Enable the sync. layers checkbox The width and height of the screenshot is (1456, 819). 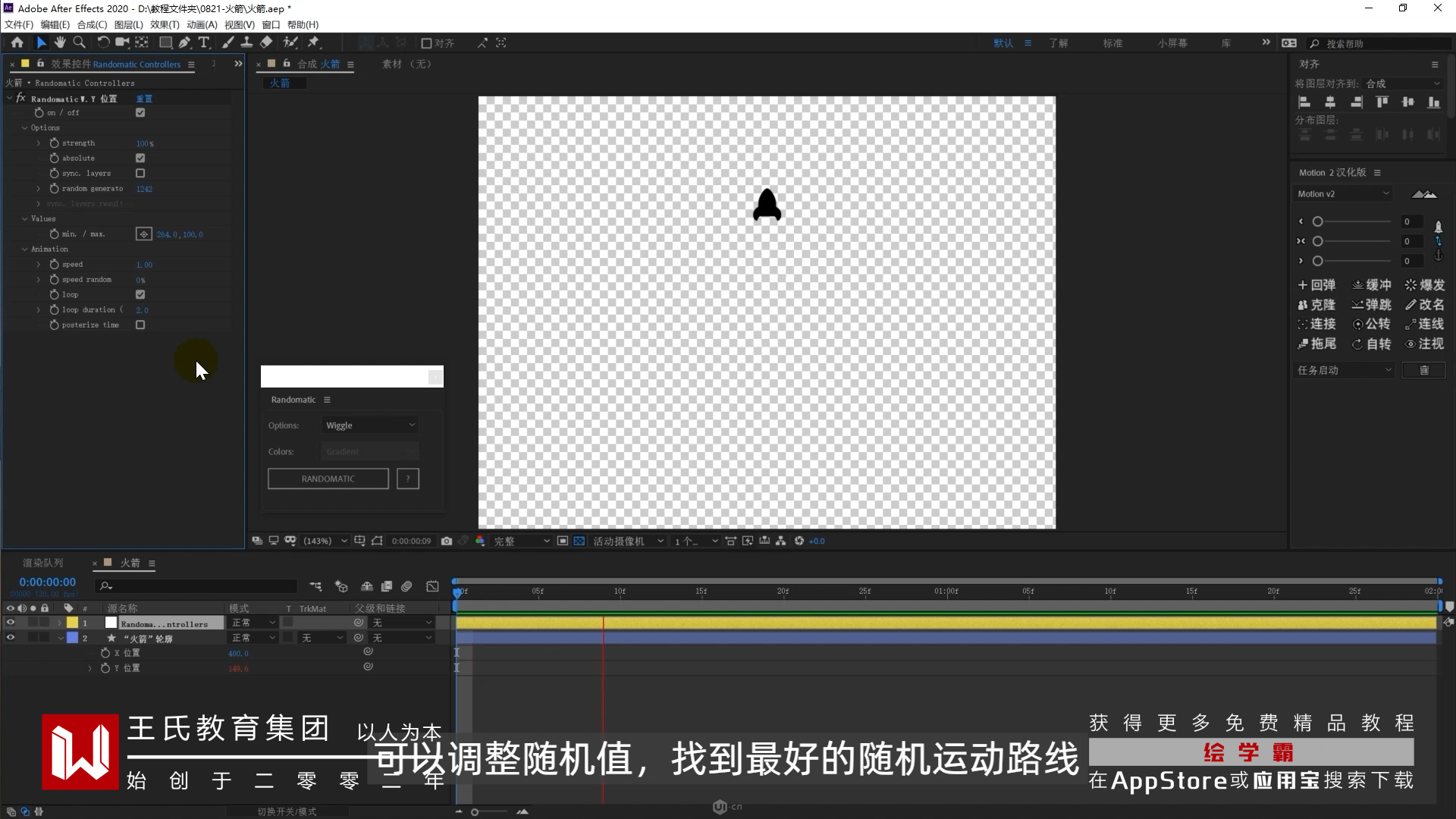(x=140, y=174)
